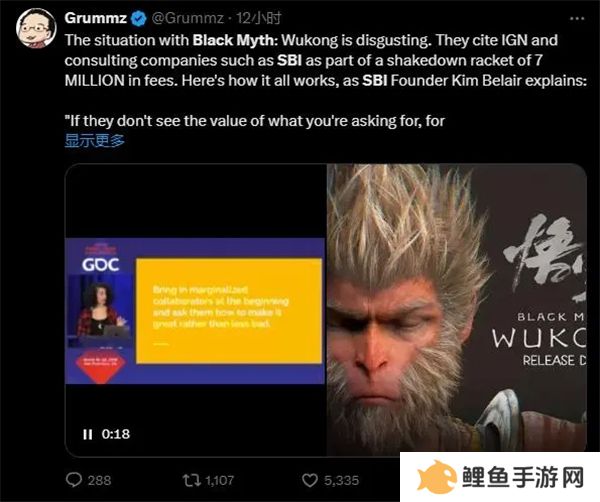
Task: Click the 5,335 likes count
Action: pos(342,480)
